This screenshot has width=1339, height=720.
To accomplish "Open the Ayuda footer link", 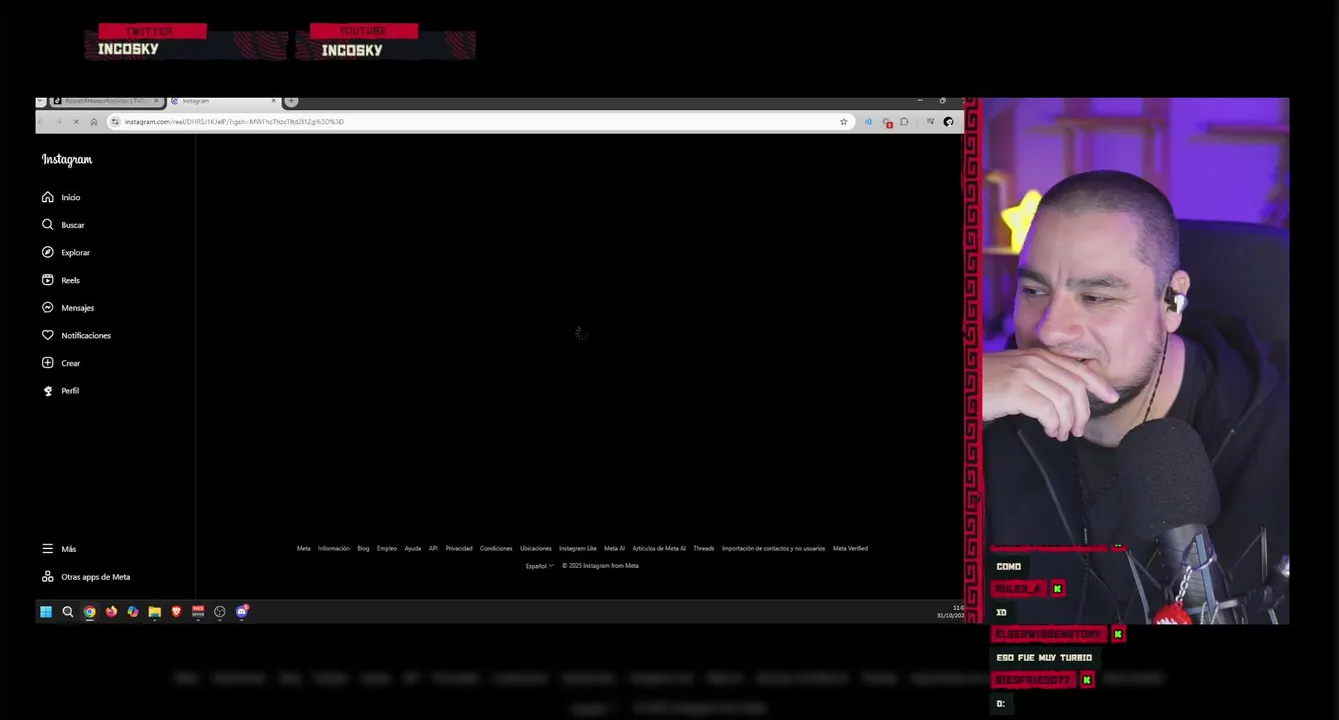I will pyautogui.click(x=413, y=549).
